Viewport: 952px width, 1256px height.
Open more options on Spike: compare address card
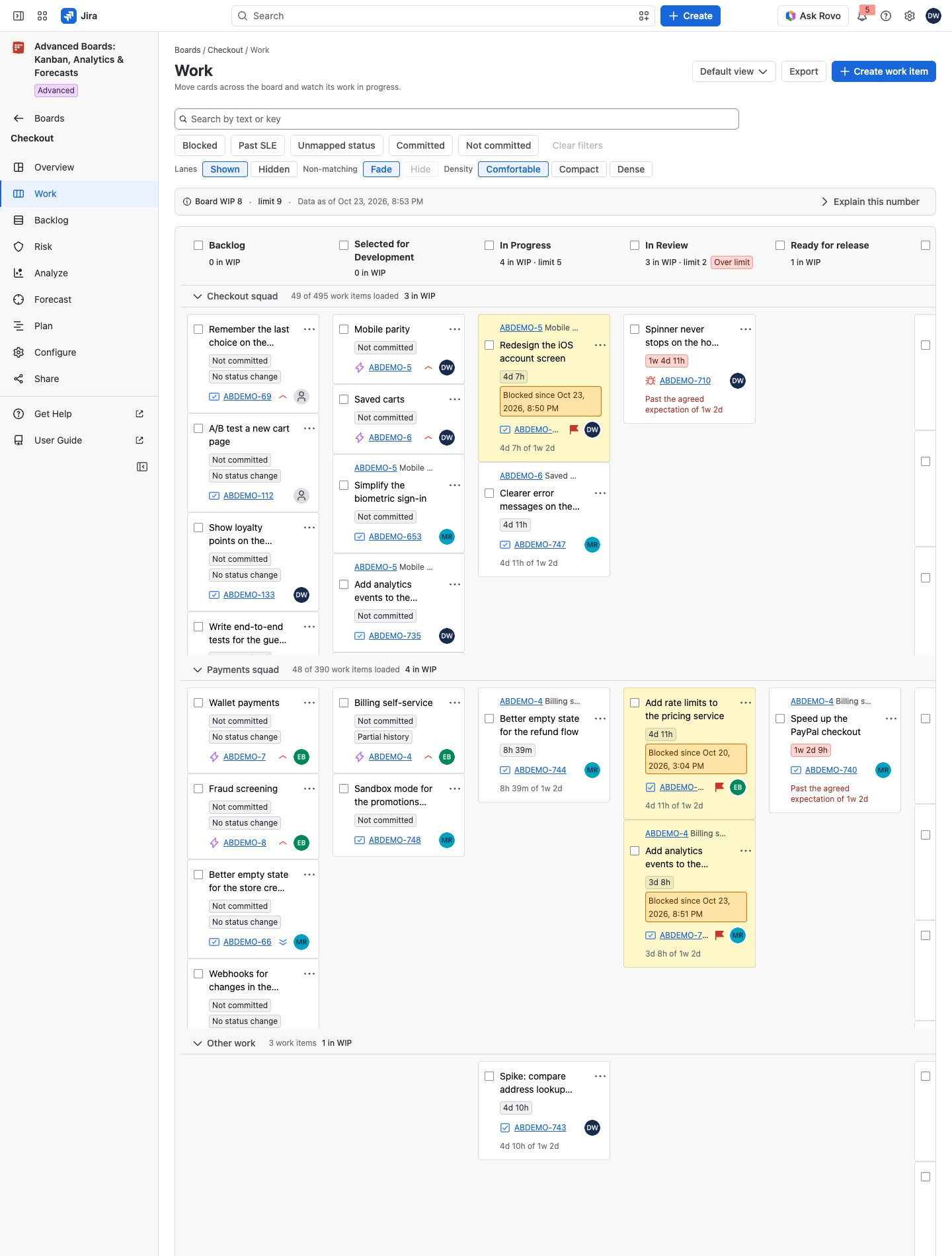point(600,1076)
